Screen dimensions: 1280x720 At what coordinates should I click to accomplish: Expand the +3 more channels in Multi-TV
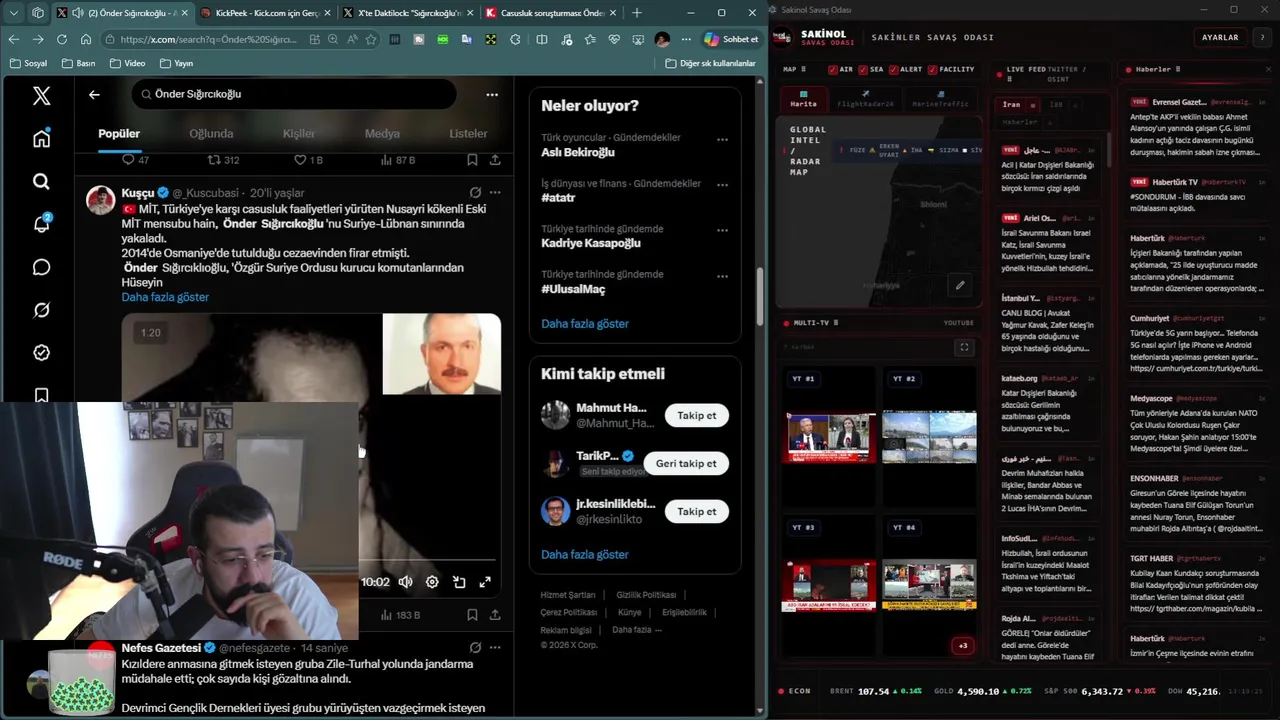(963, 646)
